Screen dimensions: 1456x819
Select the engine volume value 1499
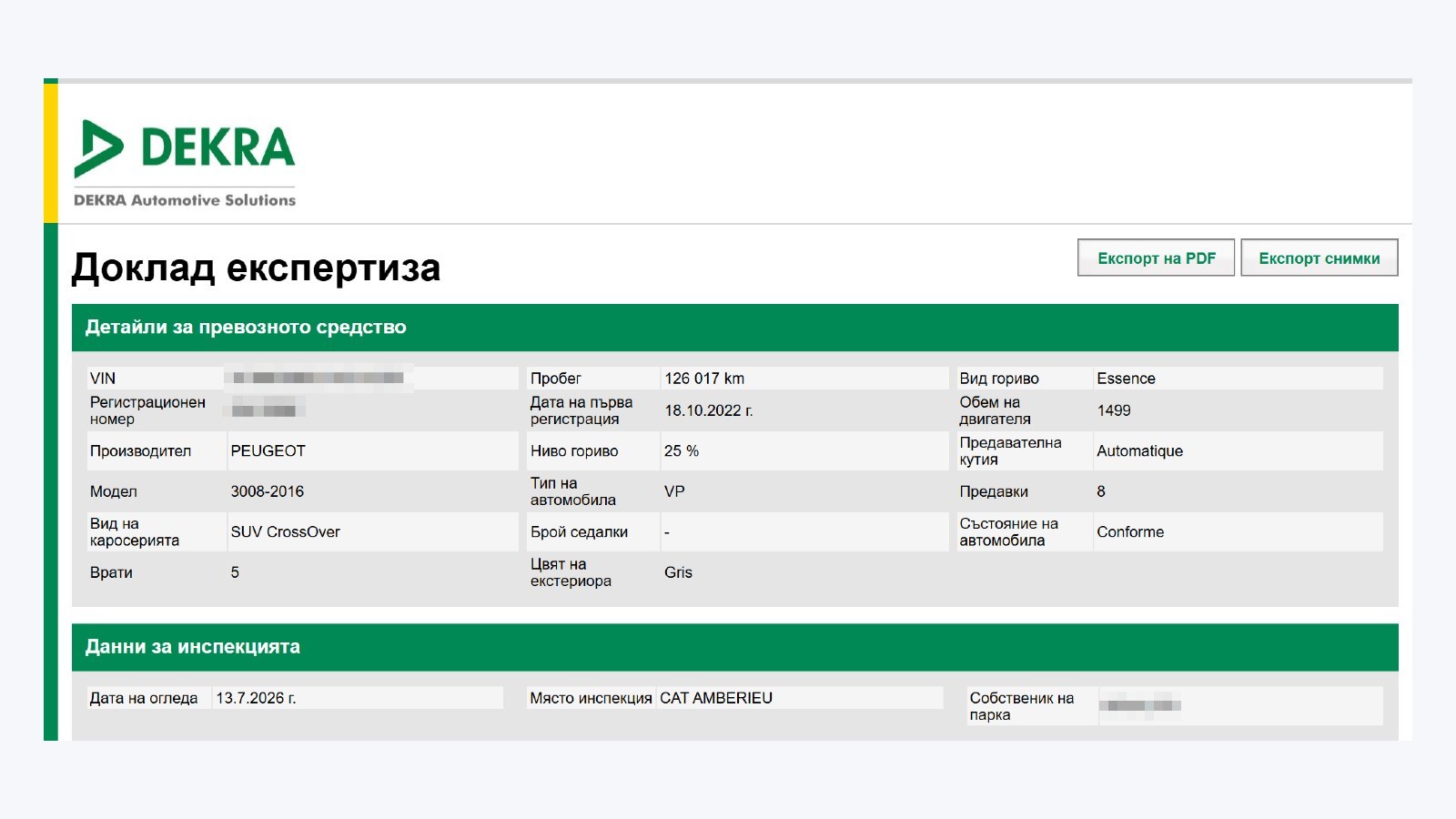(x=1114, y=410)
